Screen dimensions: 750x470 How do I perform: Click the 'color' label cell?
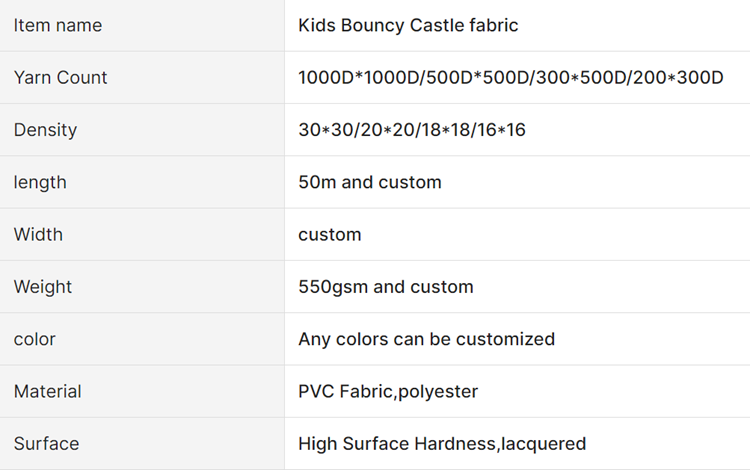tap(35, 339)
